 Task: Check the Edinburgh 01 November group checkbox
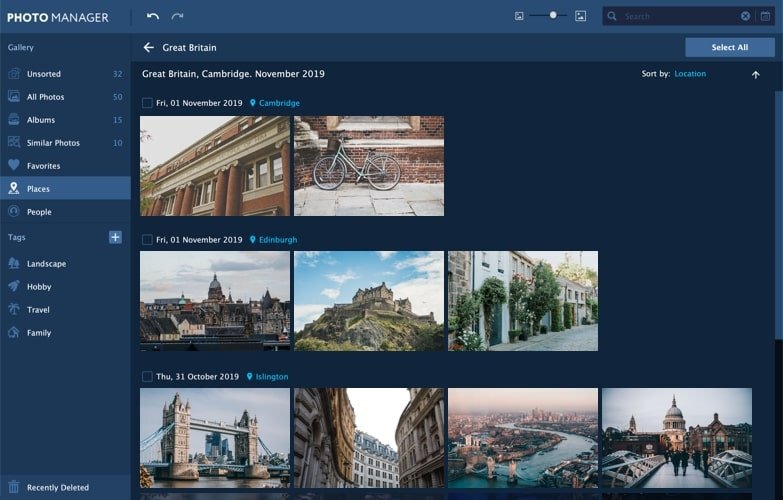click(147, 240)
